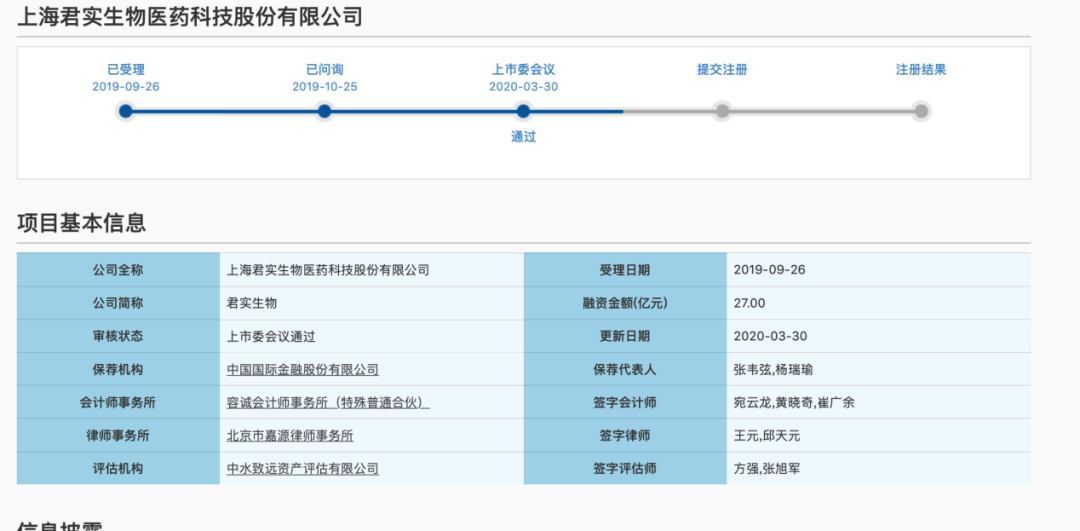Open the 容诚会计师事务所 accounting firm link
Screen dimensions: 1080x531
pos(328,402)
